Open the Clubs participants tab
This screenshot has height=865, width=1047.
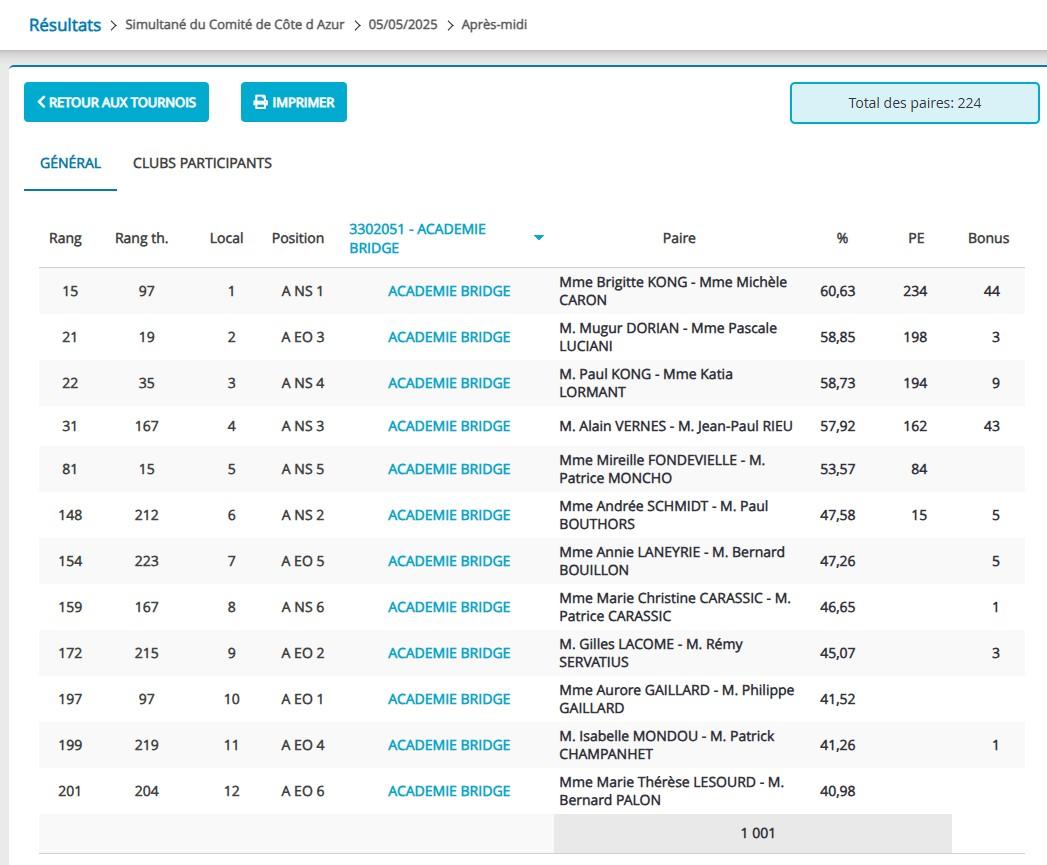tap(202, 163)
